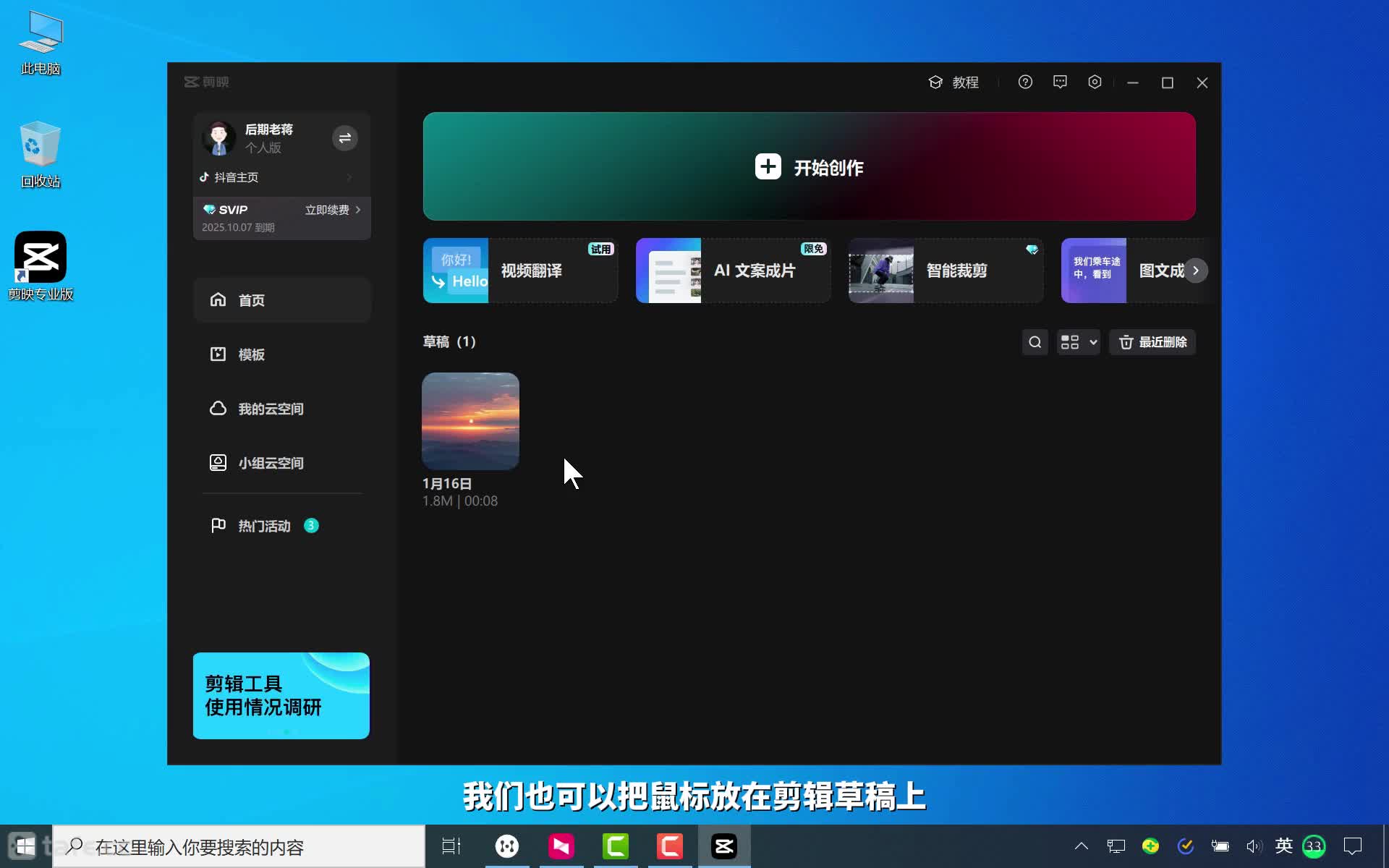
Task: Open the AI 文案成片 feature card
Action: (733, 271)
